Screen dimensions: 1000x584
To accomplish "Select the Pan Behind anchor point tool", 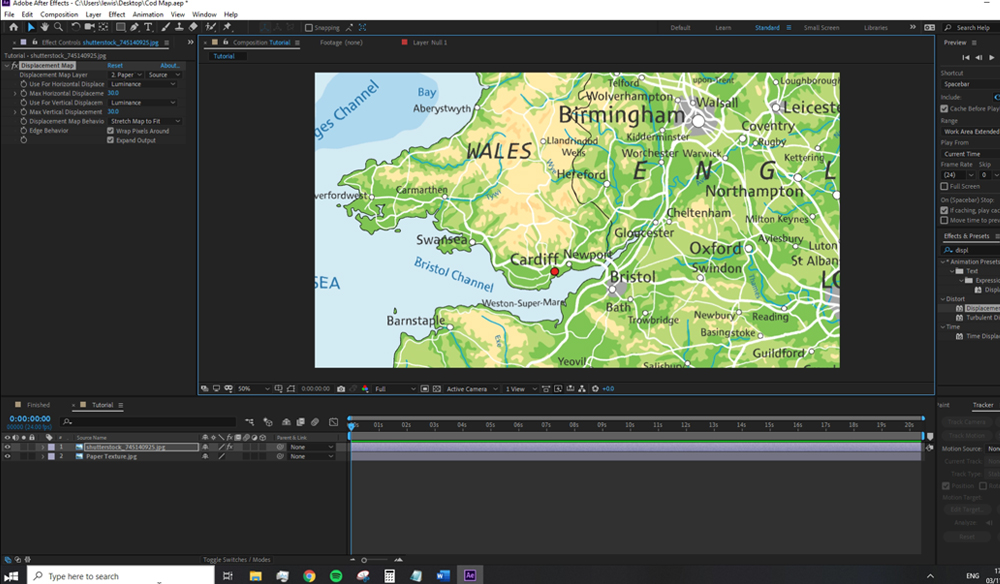I will (x=103, y=27).
